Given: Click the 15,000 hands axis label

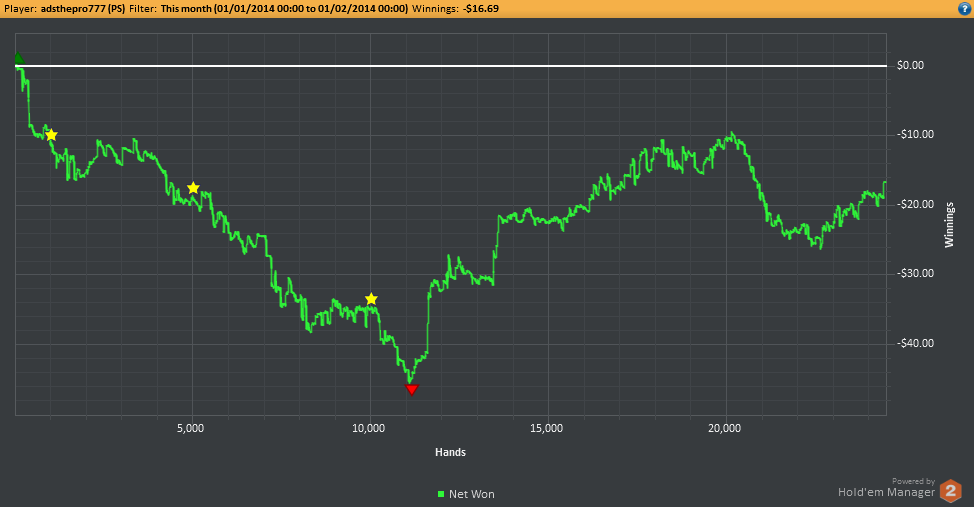Looking at the screenshot, I should 546,428.
